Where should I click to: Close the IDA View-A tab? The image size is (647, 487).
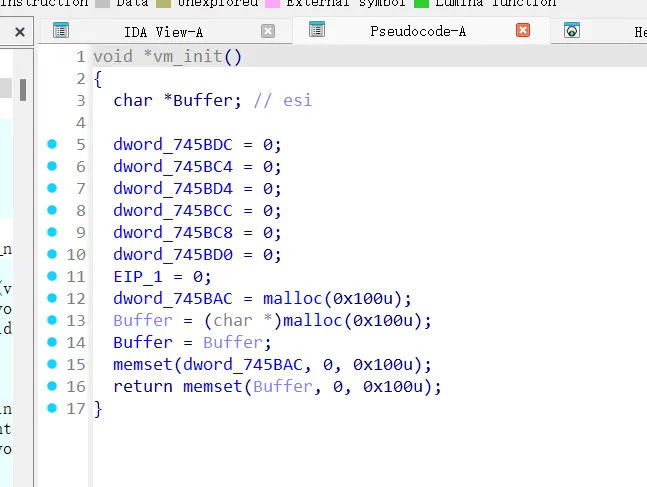(x=268, y=31)
